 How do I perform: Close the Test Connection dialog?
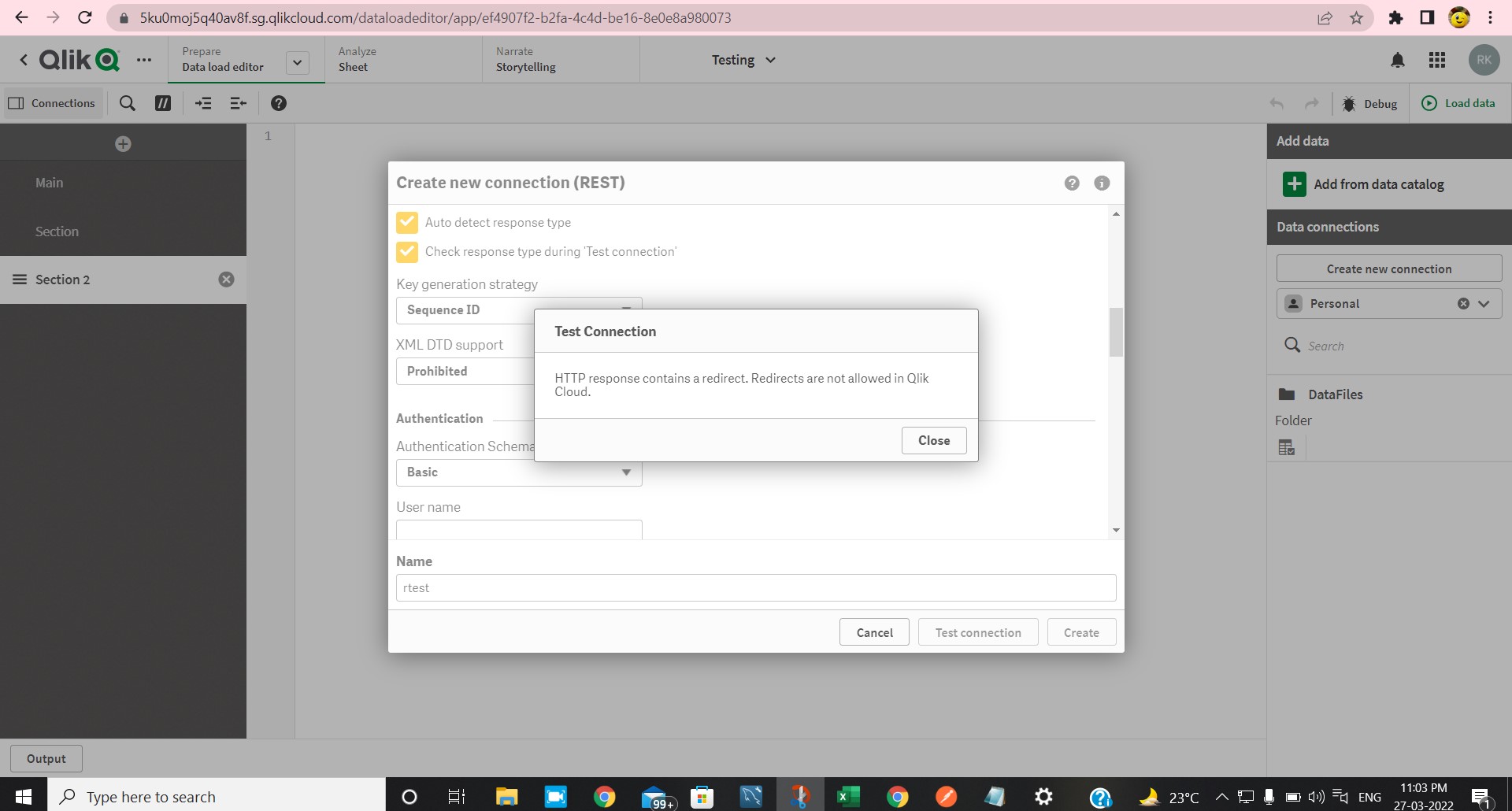point(933,440)
